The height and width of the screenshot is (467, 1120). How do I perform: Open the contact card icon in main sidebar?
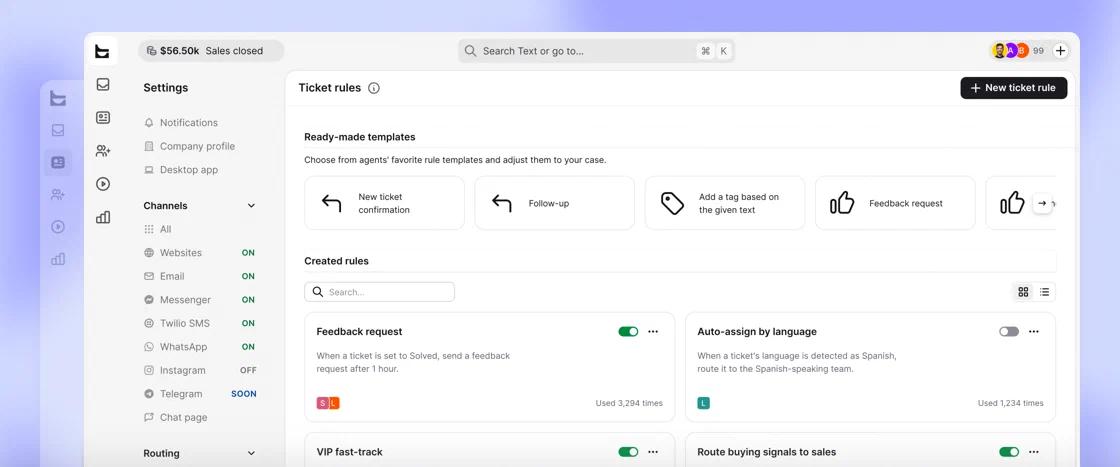pyautogui.click(x=103, y=118)
